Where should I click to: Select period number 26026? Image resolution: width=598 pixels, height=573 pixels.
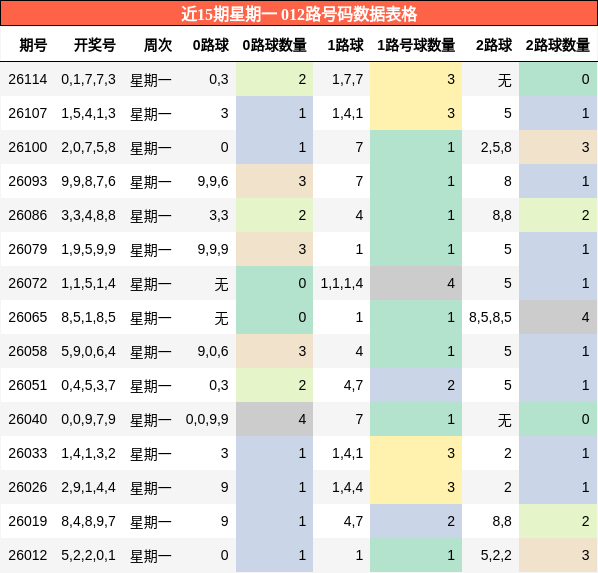(x=27, y=487)
